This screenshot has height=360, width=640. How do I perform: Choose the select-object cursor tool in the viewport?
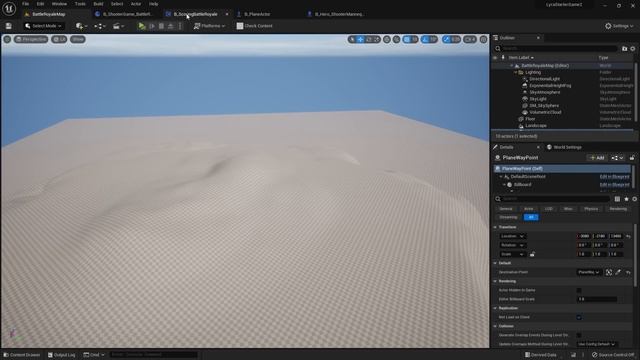(352, 39)
